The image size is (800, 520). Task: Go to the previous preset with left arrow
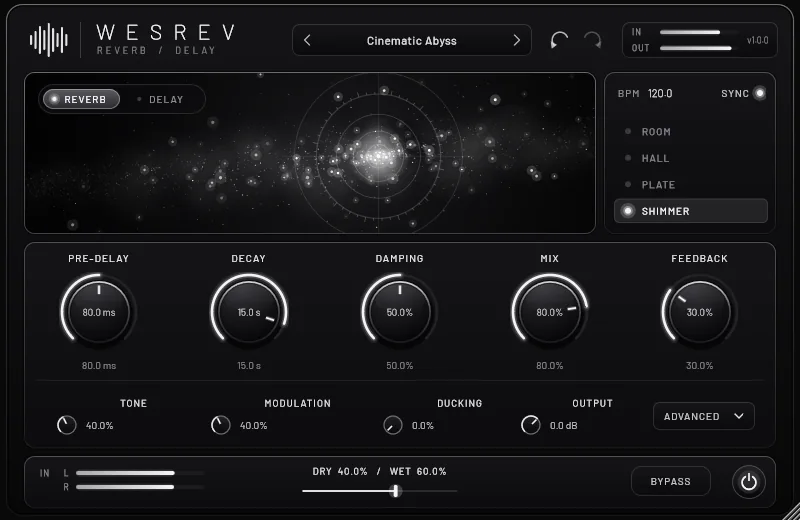307,40
